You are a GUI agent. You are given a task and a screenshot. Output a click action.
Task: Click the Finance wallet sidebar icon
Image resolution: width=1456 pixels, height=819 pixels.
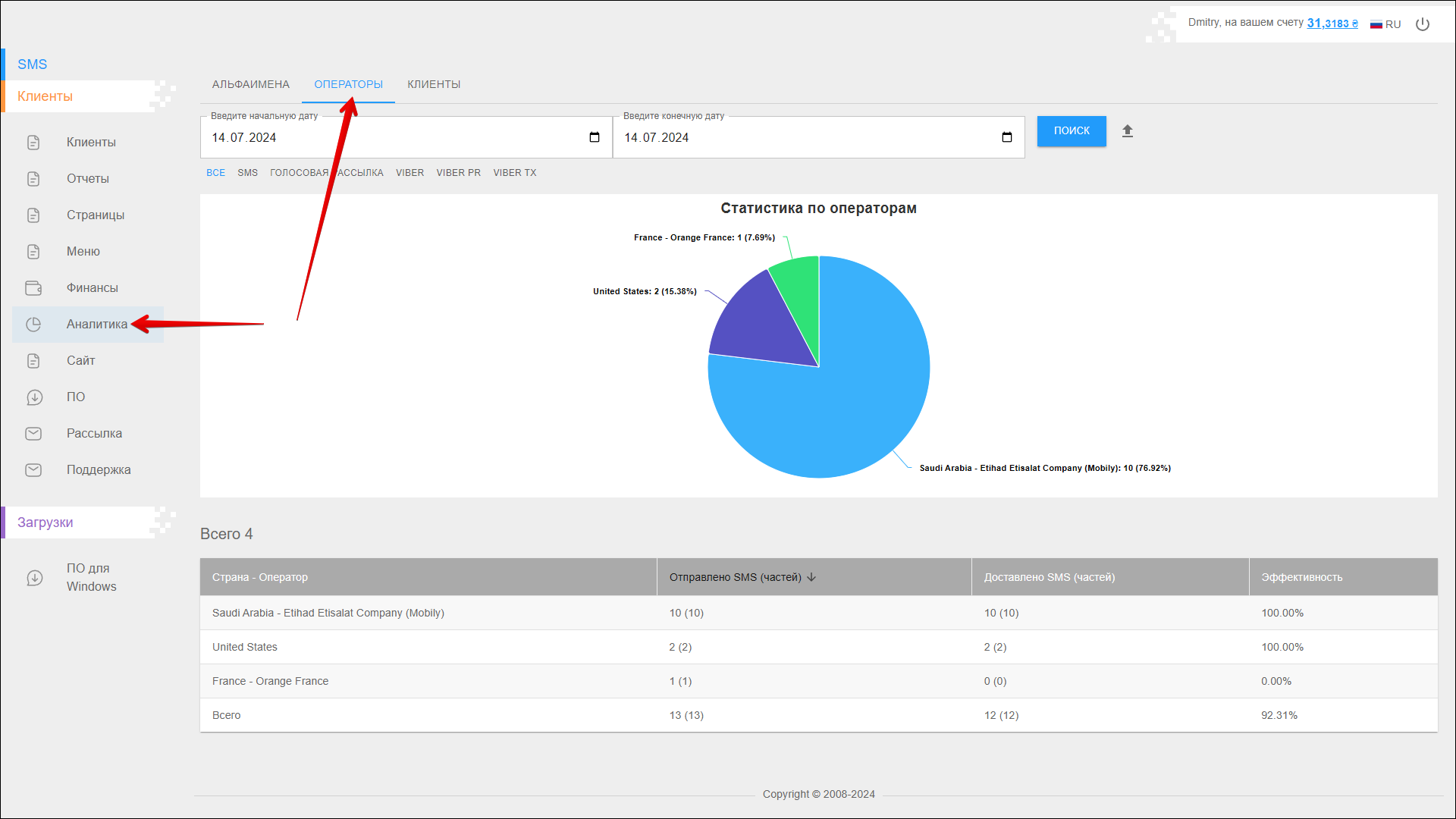(x=33, y=288)
